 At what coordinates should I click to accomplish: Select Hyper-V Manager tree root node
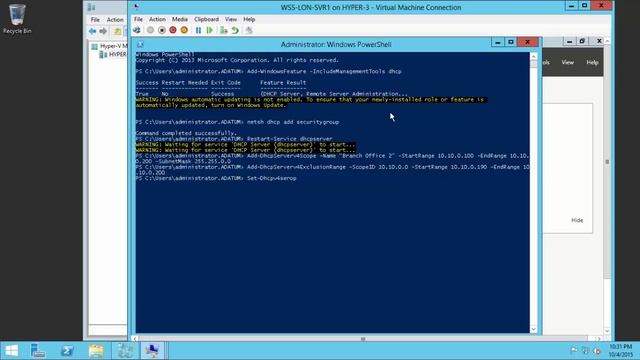[x=109, y=46]
